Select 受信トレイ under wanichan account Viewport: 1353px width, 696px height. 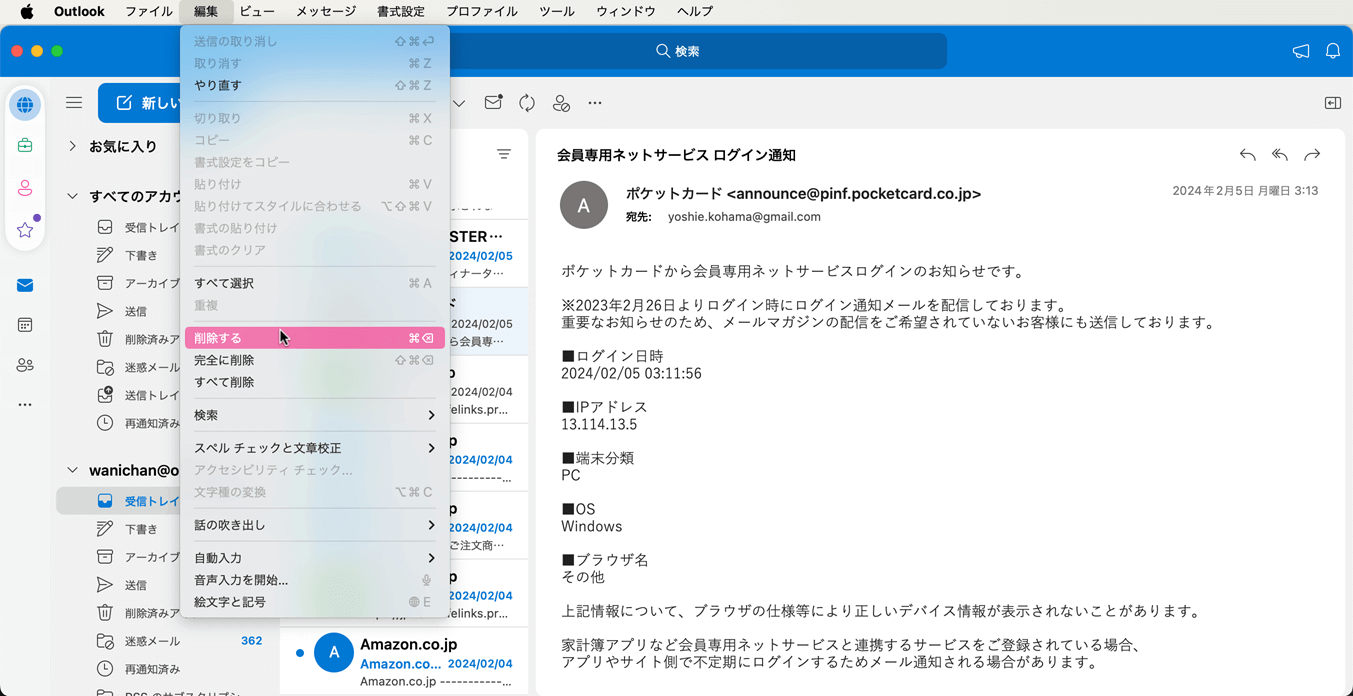coord(150,501)
